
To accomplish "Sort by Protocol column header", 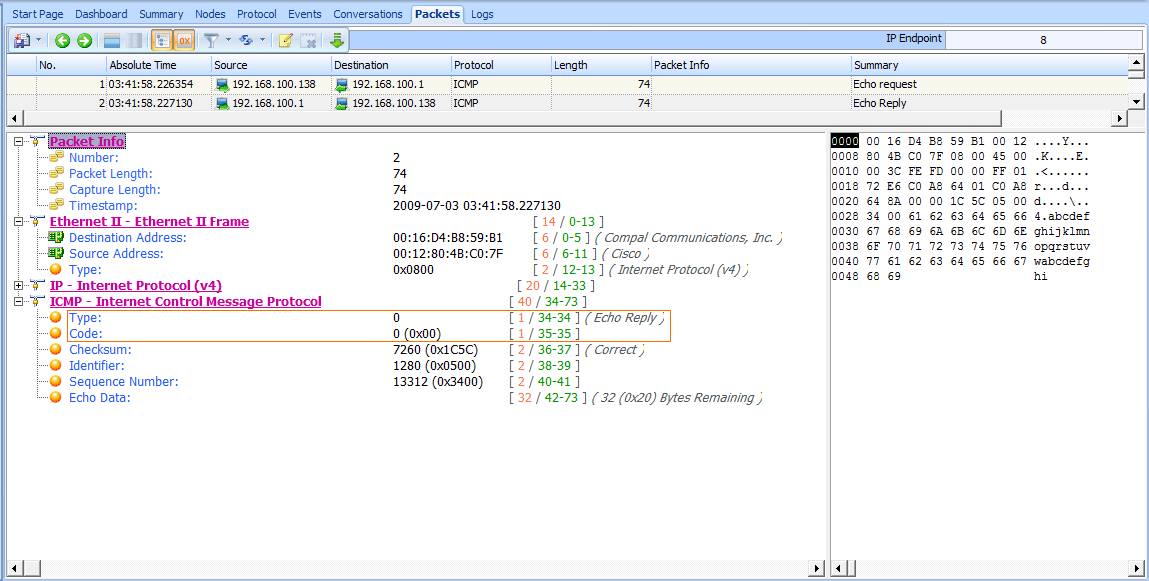I will 500,65.
